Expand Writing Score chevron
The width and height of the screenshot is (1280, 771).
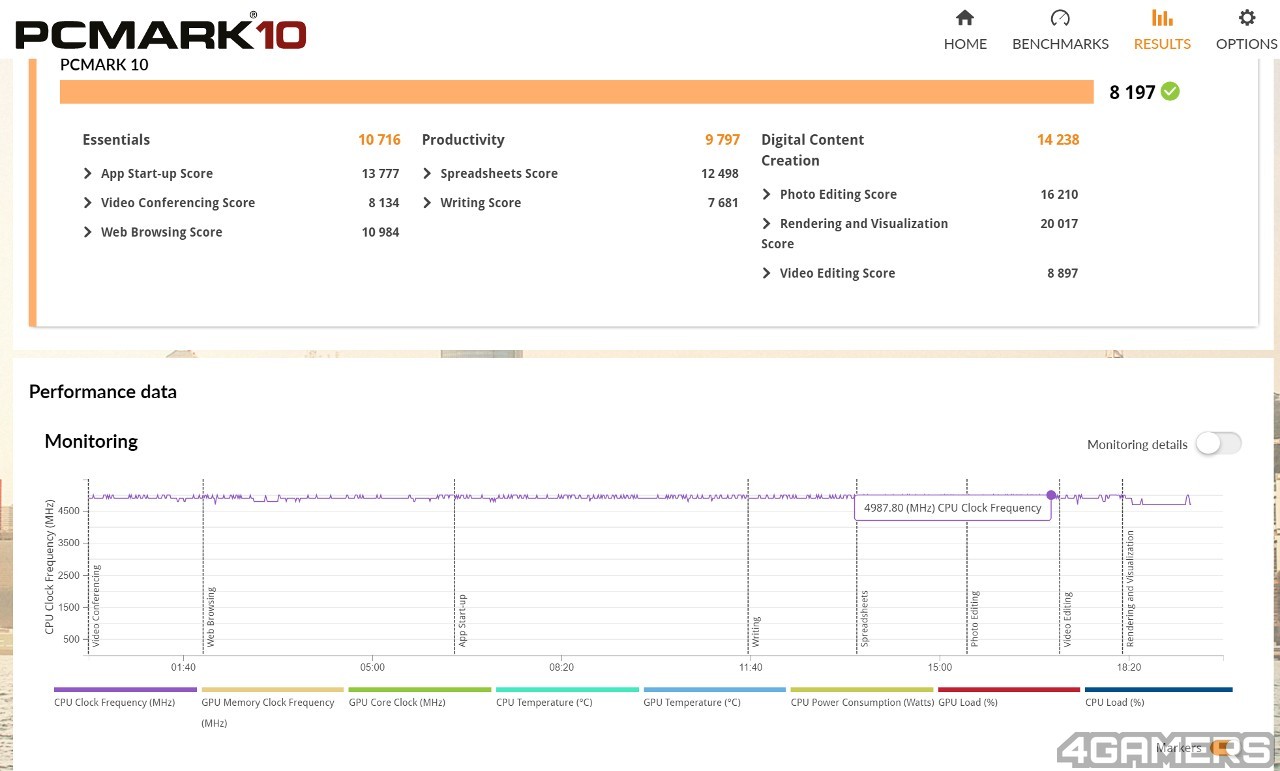[428, 202]
